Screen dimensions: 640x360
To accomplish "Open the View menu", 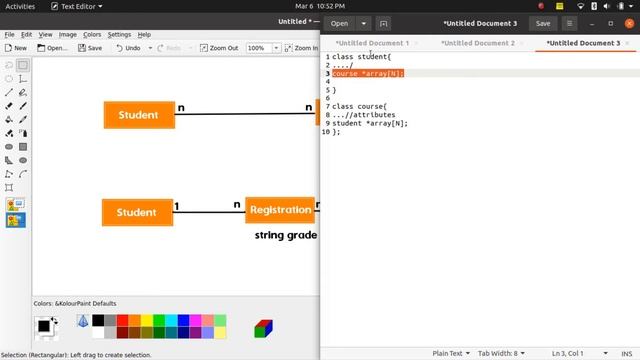I will pyautogui.click(x=45, y=35).
